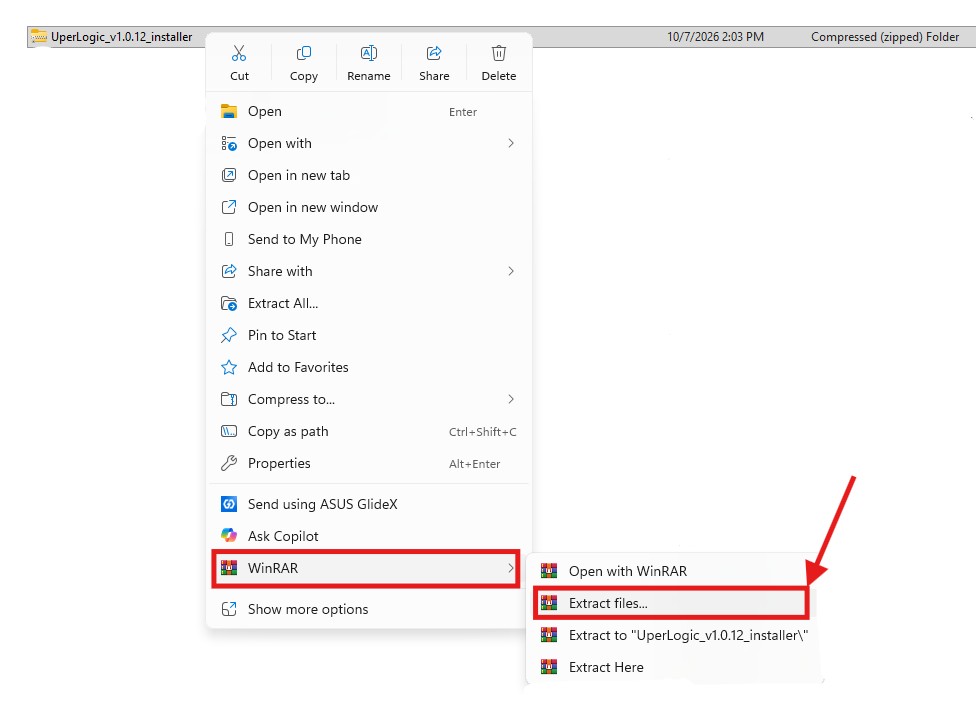Click the Ctrl+Shift+C shortcut text

click(x=483, y=431)
